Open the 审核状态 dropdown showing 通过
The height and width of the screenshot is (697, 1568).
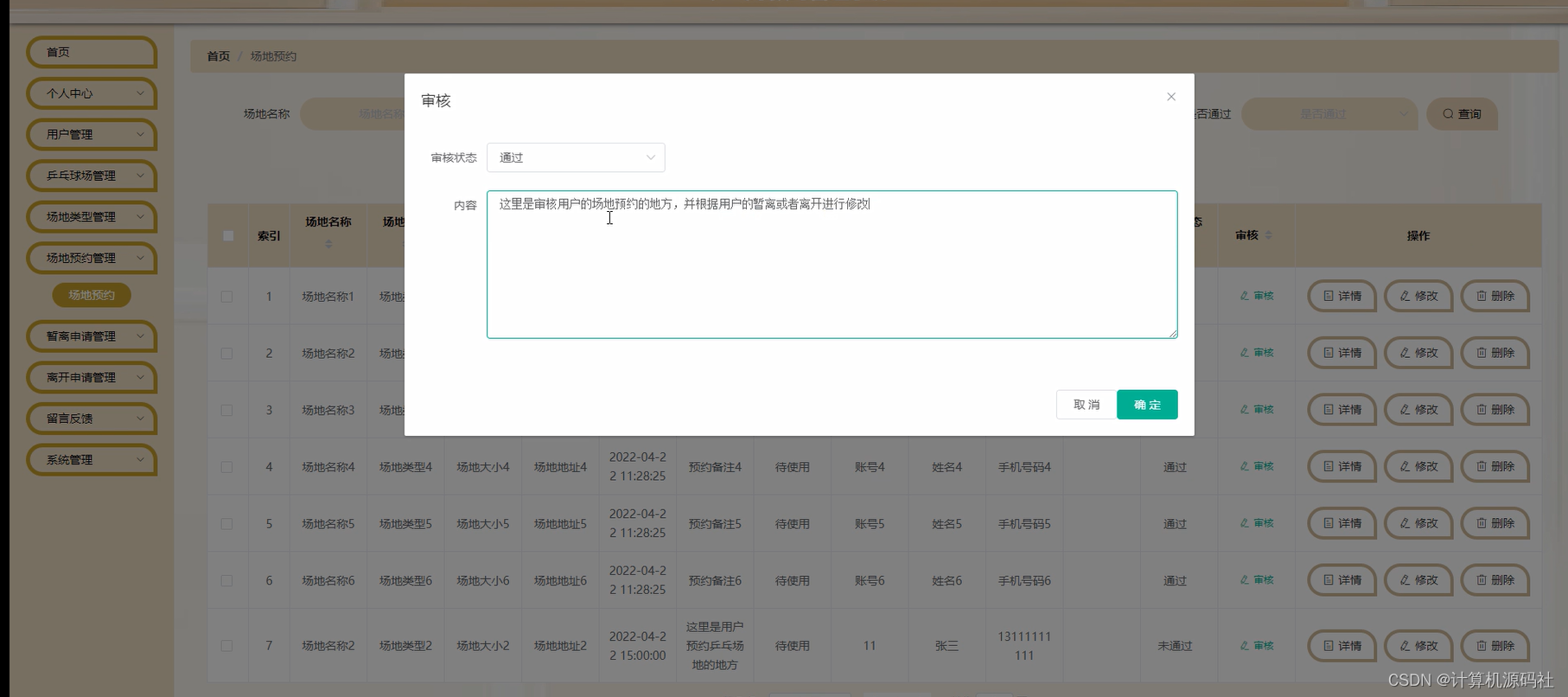[576, 157]
